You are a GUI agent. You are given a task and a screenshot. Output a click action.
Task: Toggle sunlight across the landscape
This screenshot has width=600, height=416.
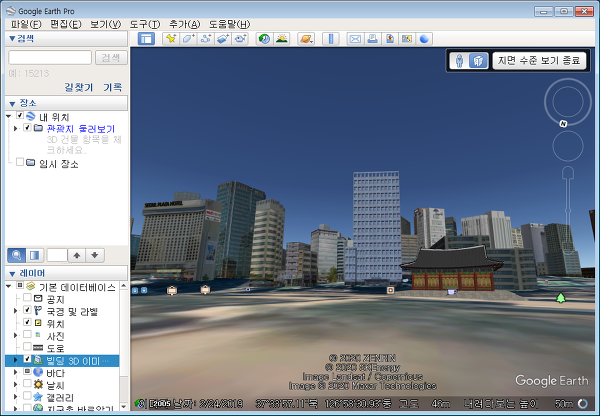(x=282, y=39)
